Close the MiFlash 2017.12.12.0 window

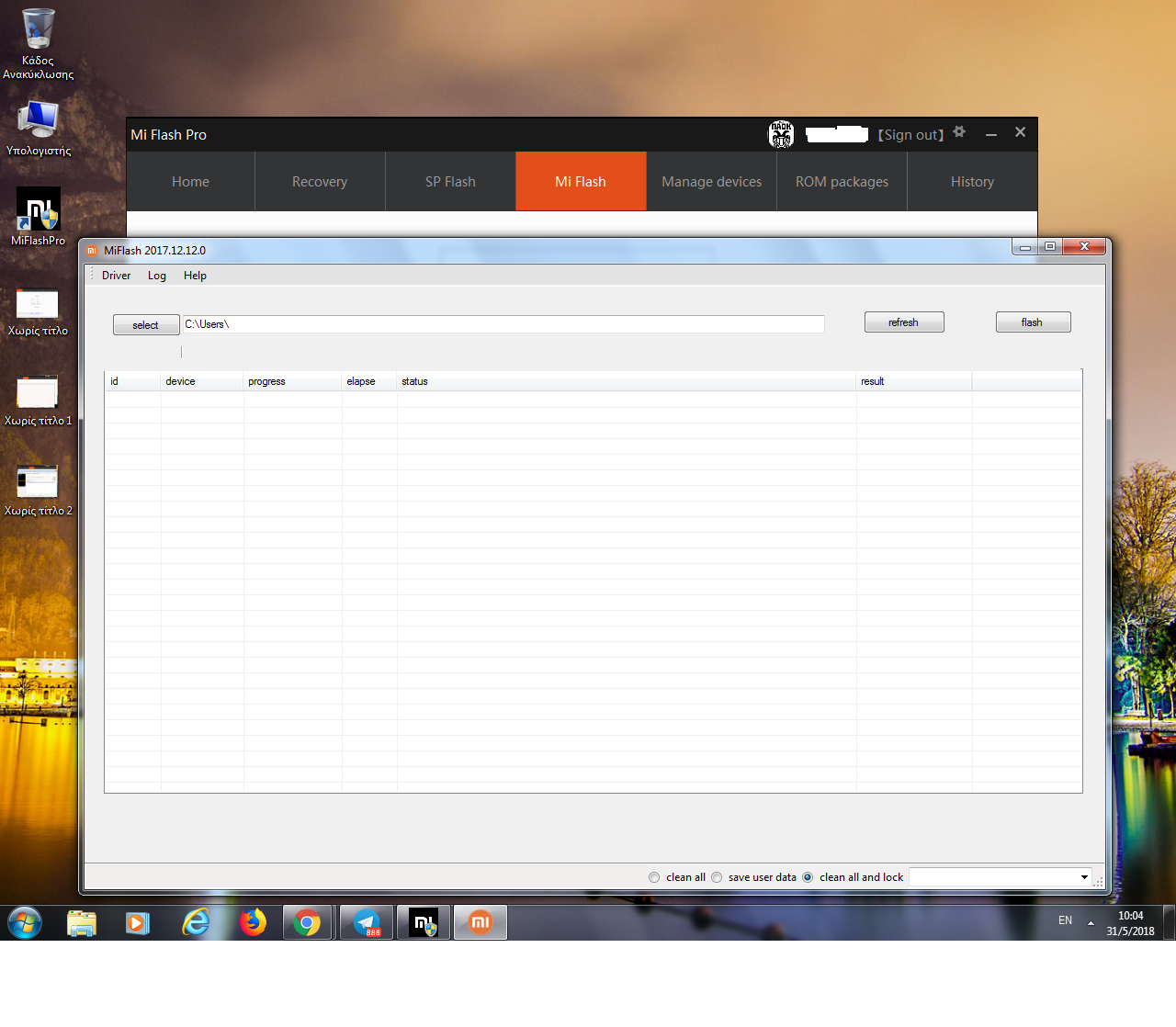coord(1084,246)
